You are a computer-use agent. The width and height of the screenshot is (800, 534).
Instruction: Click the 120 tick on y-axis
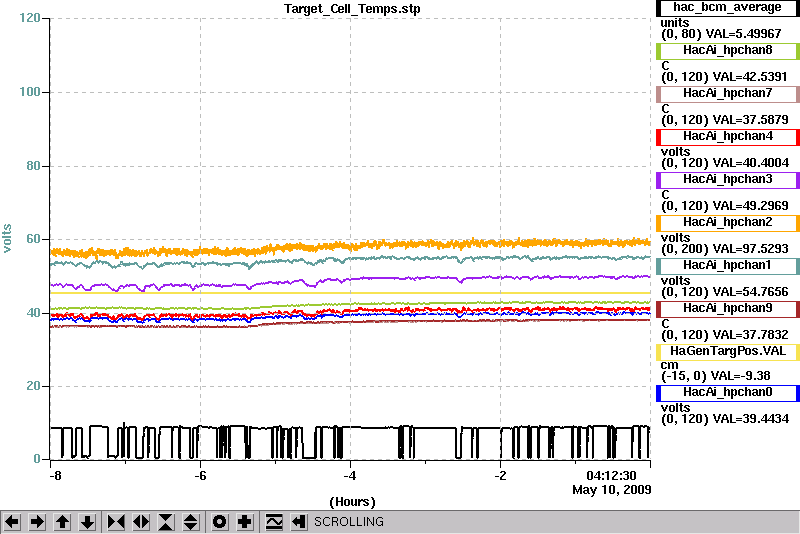(30, 18)
